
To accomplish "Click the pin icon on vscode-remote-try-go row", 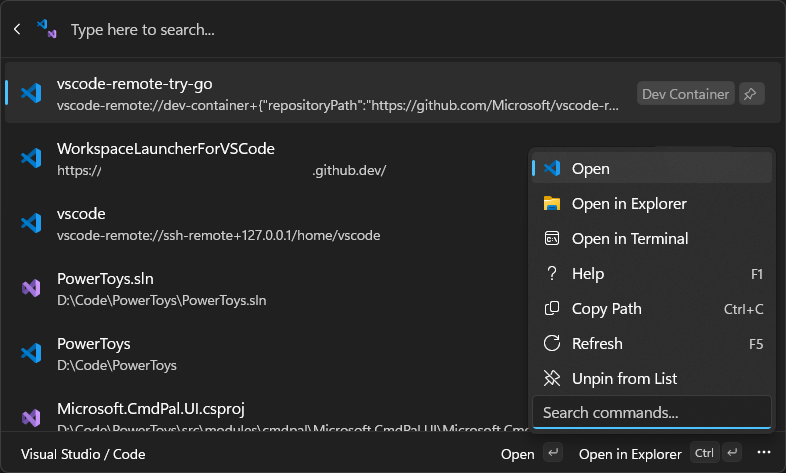I will [x=750, y=94].
